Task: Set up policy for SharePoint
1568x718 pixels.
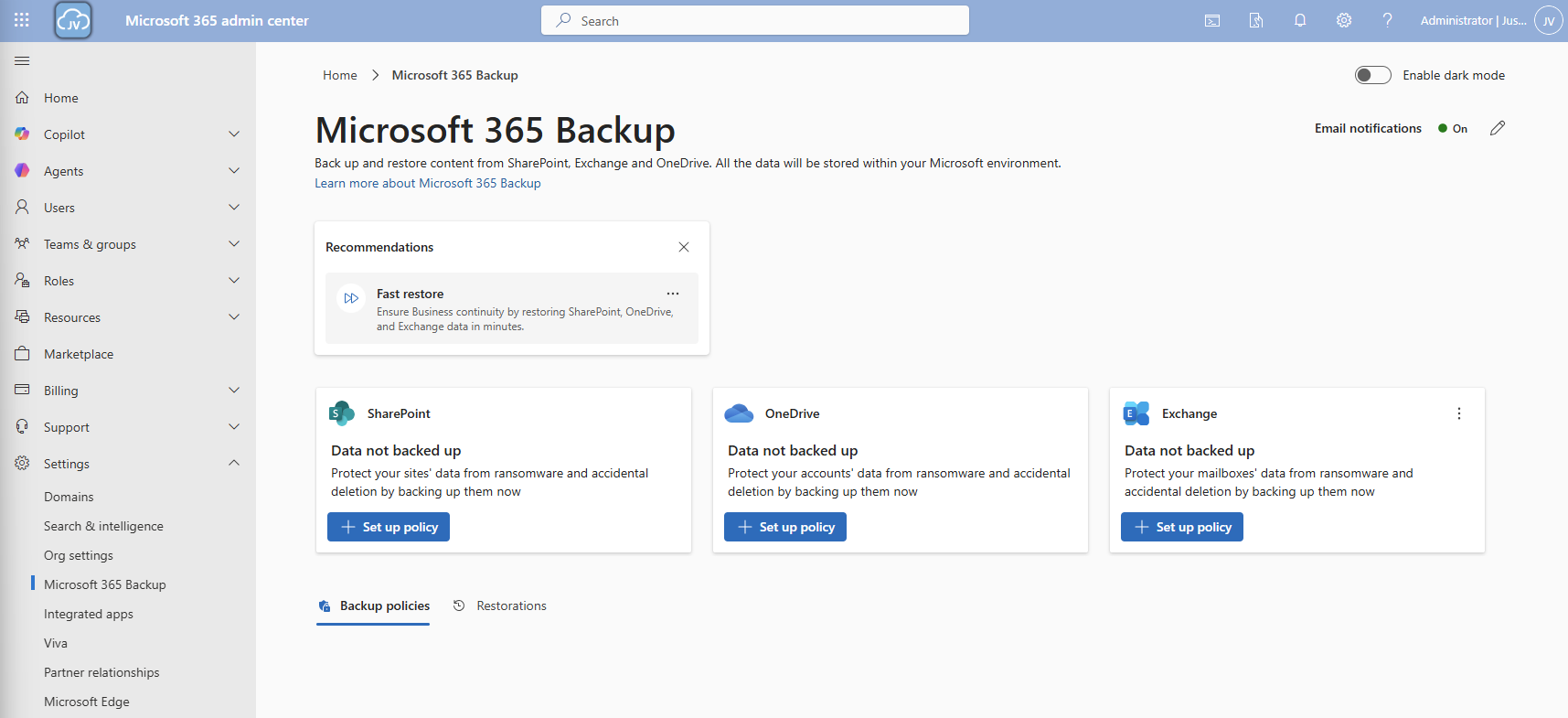Action: [389, 527]
